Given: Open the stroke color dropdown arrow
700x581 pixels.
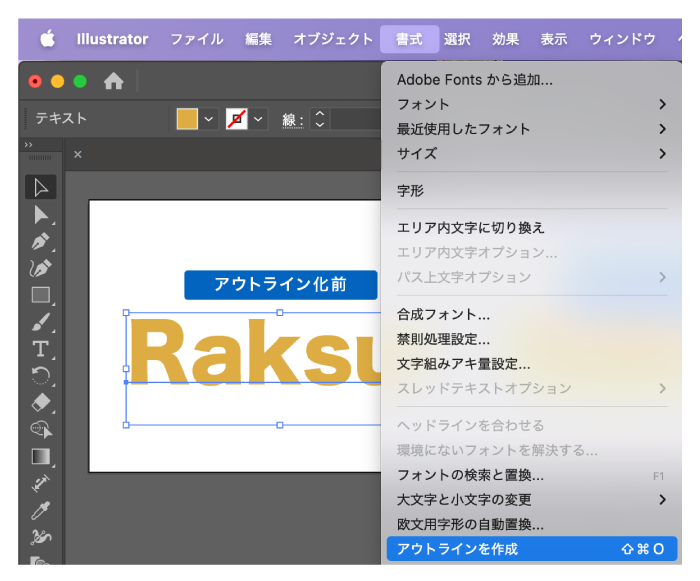Looking at the screenshot, I should pyautogui.click(x=258, y=119).
